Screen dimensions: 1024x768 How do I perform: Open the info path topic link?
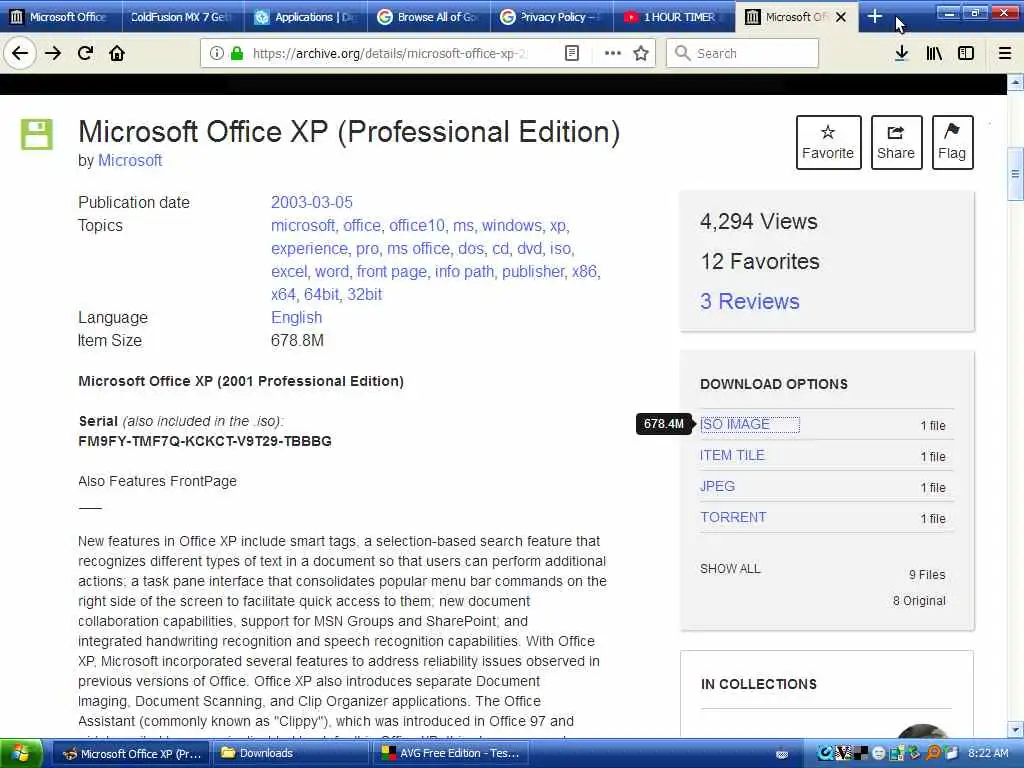(x=464, y=272)
